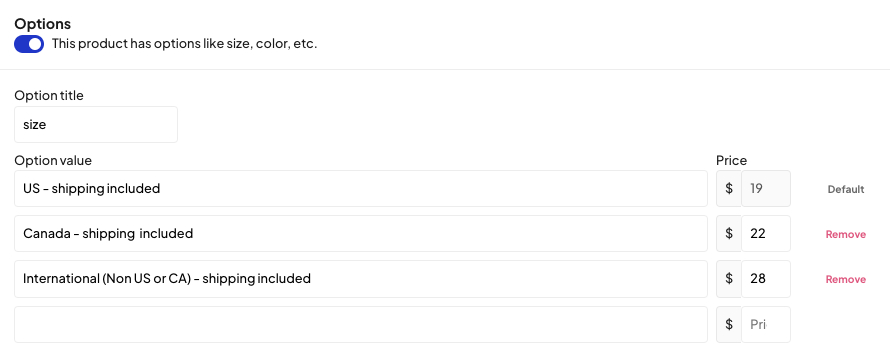Click the "Price" column label
890x363 pixels.
point(732,161)
